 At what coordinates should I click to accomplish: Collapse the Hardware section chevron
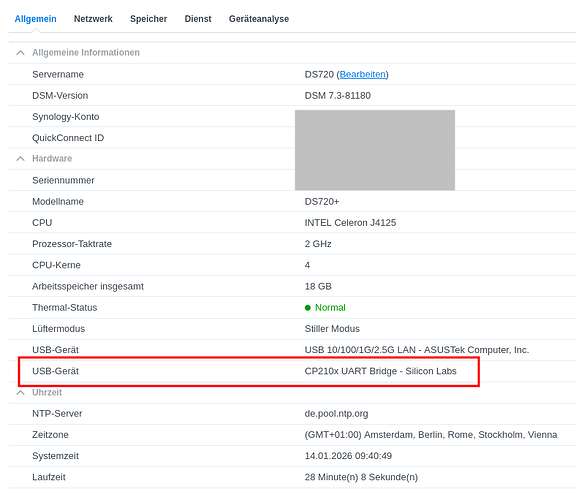21,159
